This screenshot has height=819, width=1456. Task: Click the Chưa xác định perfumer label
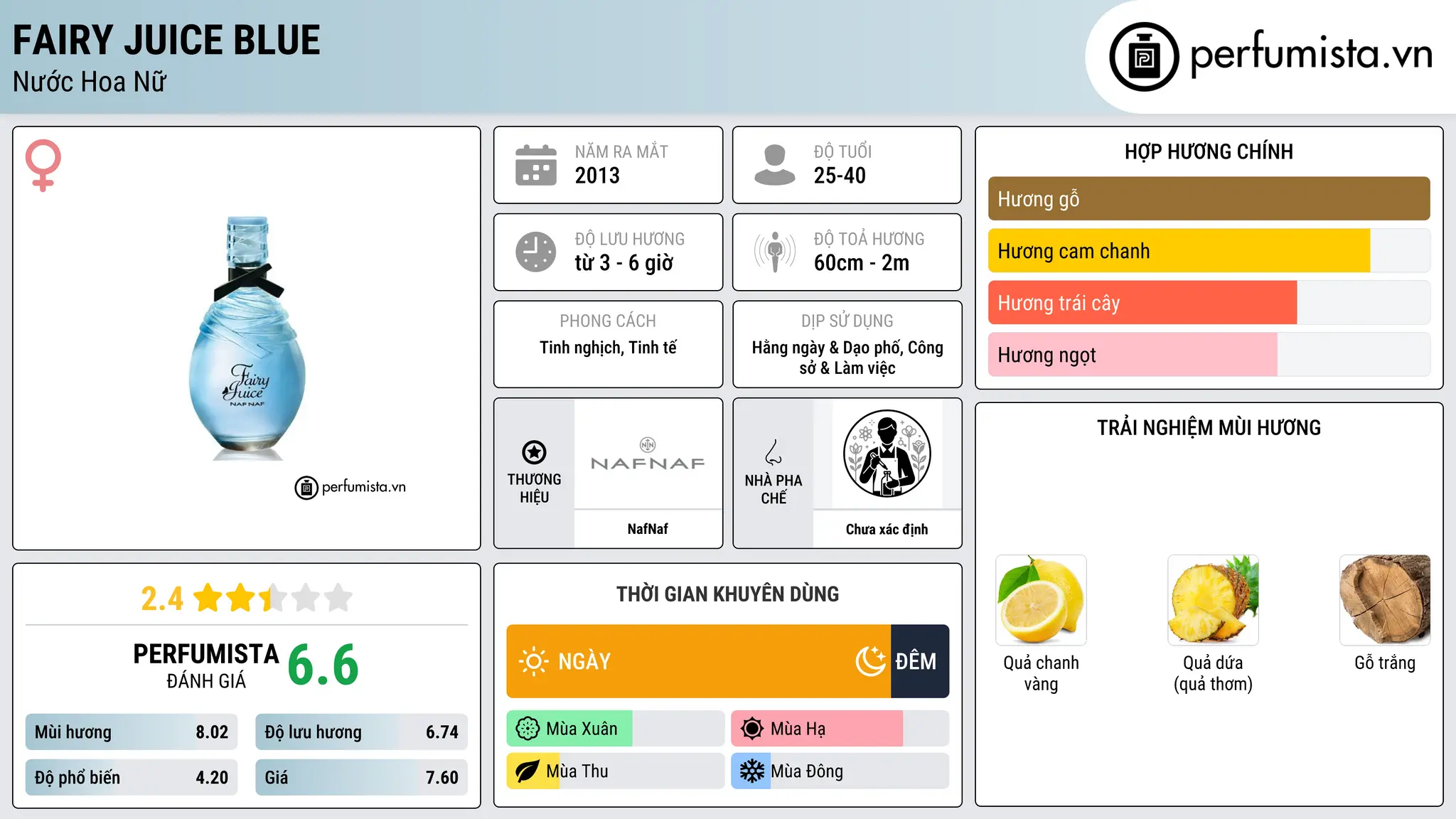tap(887, 530)
